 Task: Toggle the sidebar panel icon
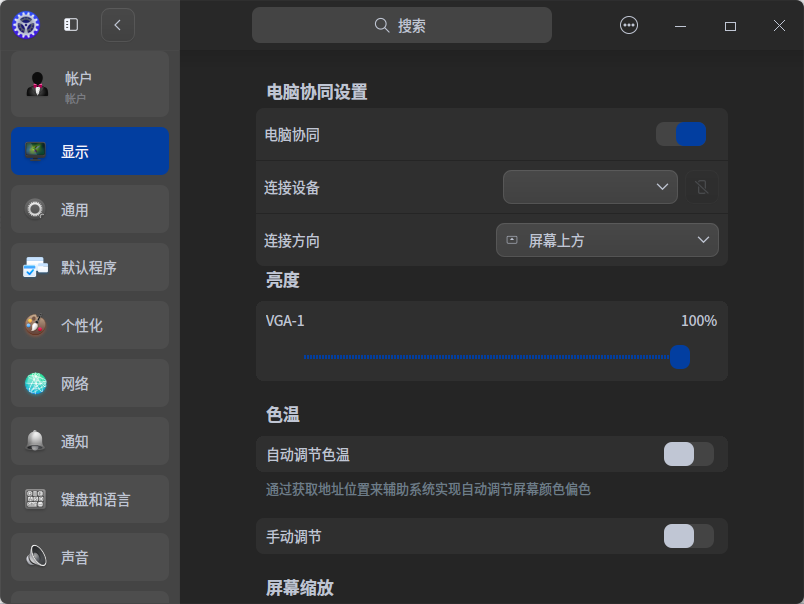click(71, 25)
